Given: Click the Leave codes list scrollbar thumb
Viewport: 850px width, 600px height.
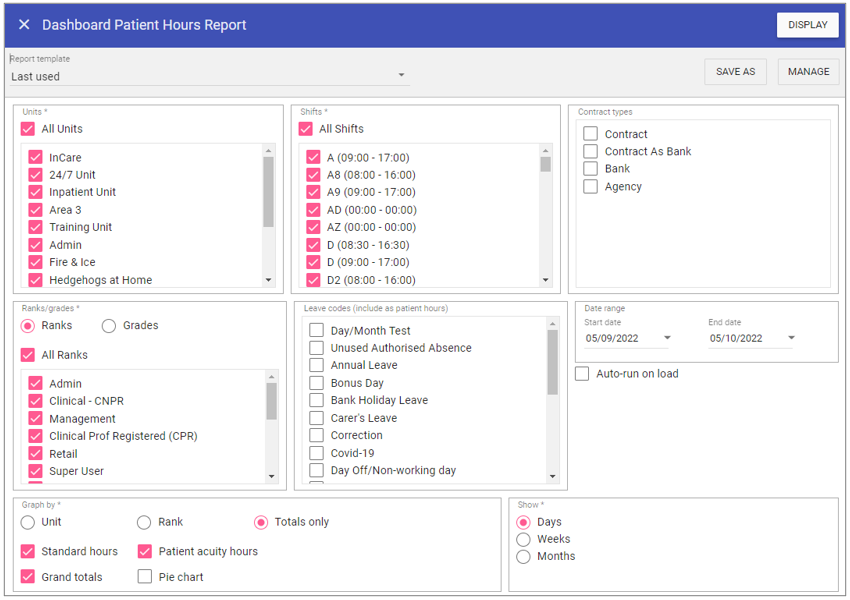Looking at the screenshot, I should 553,362.
